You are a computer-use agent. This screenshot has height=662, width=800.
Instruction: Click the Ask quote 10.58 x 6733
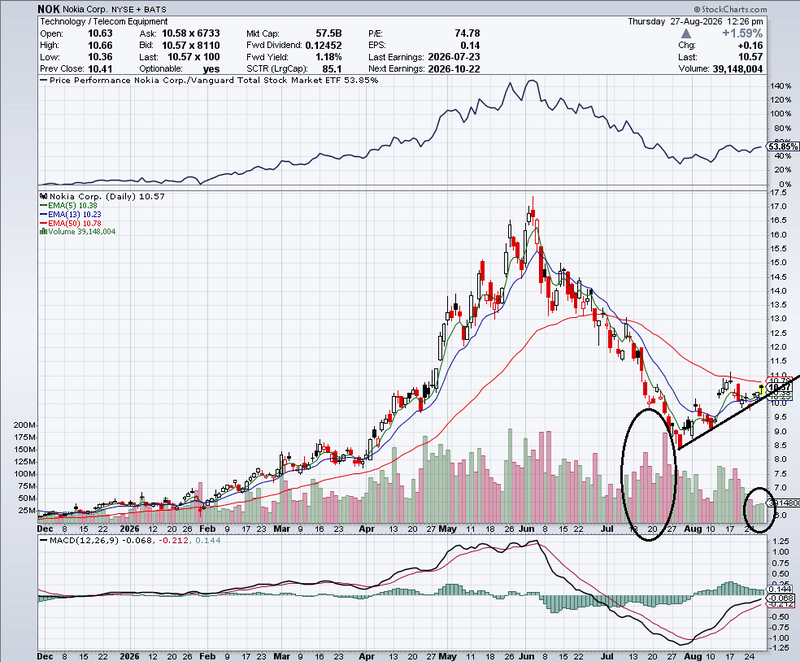click(191, 33)
